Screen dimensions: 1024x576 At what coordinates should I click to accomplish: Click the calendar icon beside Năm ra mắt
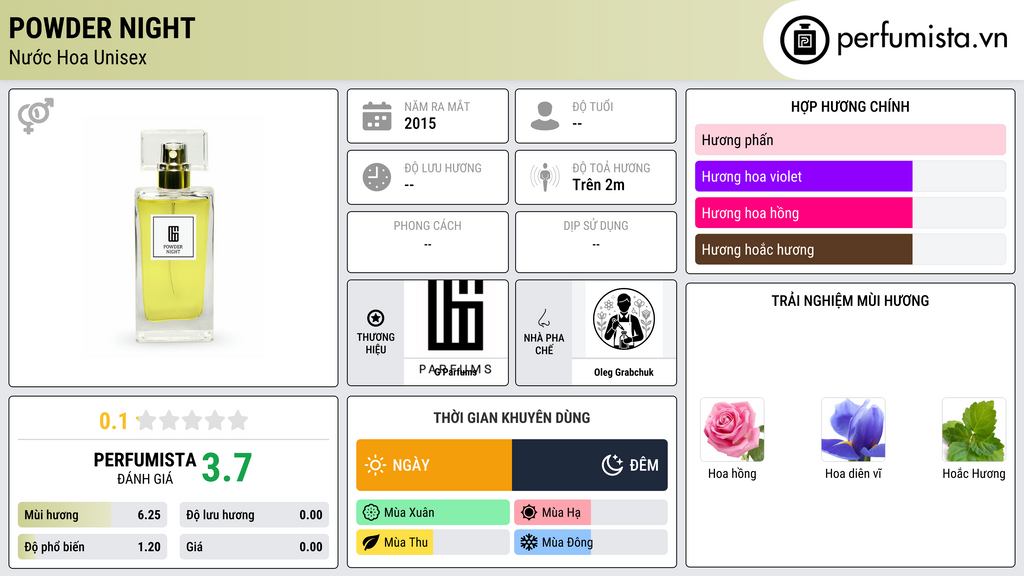tap(377, 116)
